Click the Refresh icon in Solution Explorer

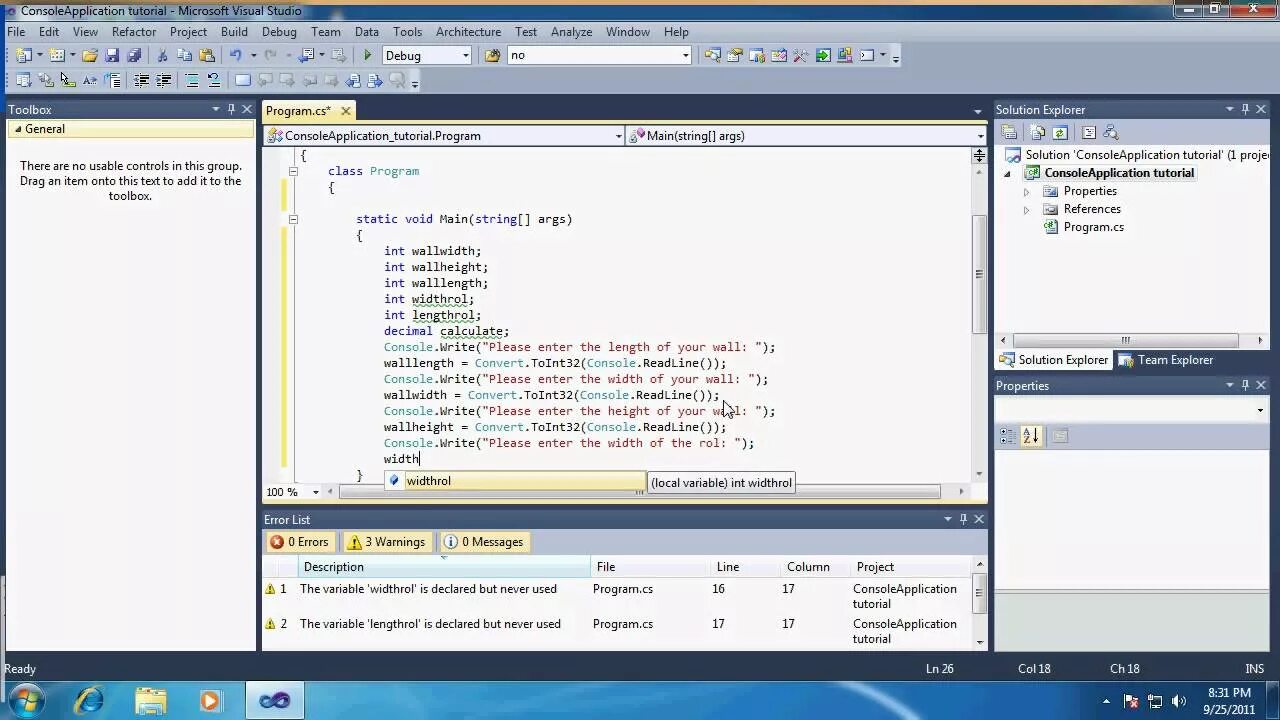pyautogui.click(x=1060, y=132)
